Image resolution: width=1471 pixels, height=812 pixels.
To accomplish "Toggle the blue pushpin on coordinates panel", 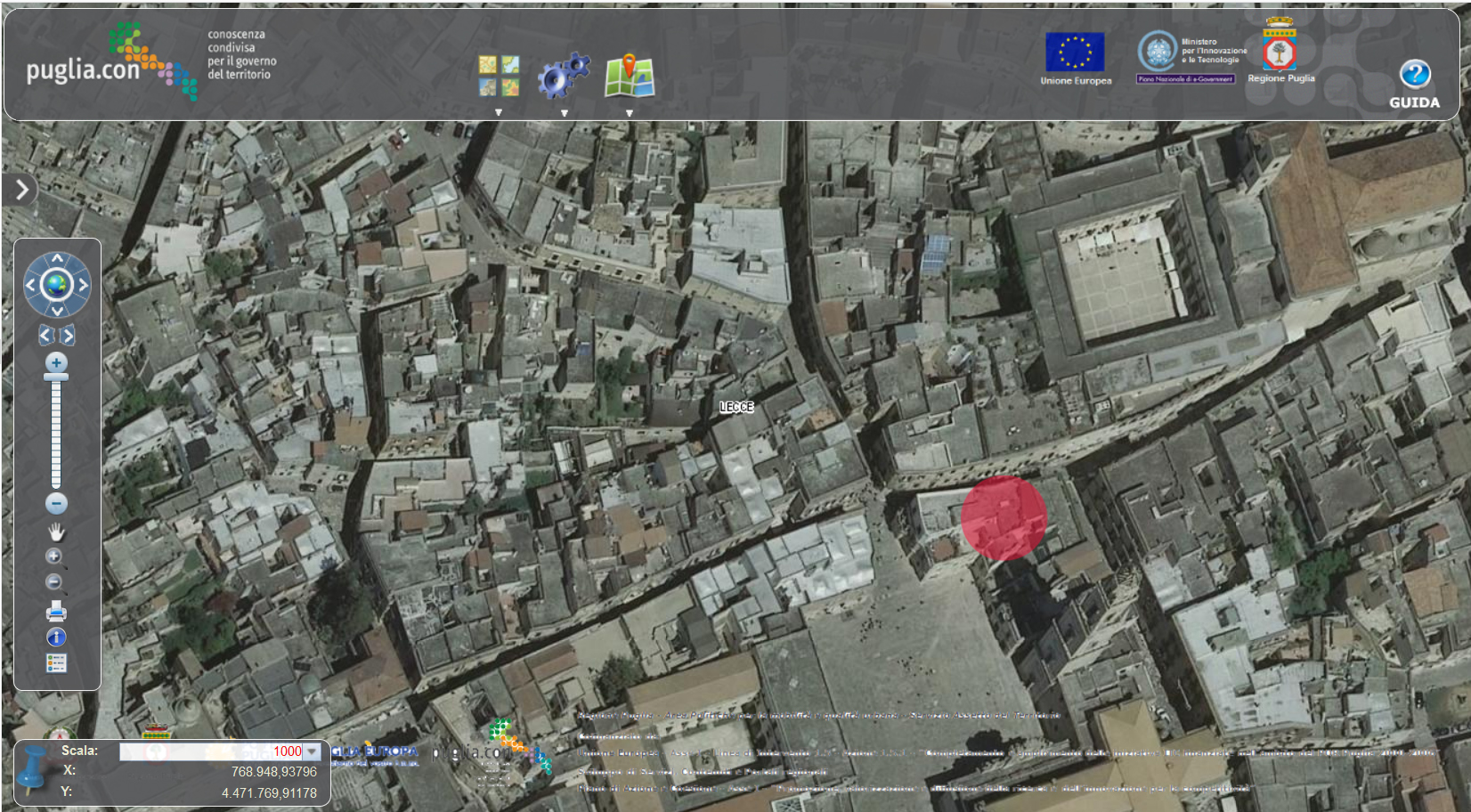I will [34, 770].
